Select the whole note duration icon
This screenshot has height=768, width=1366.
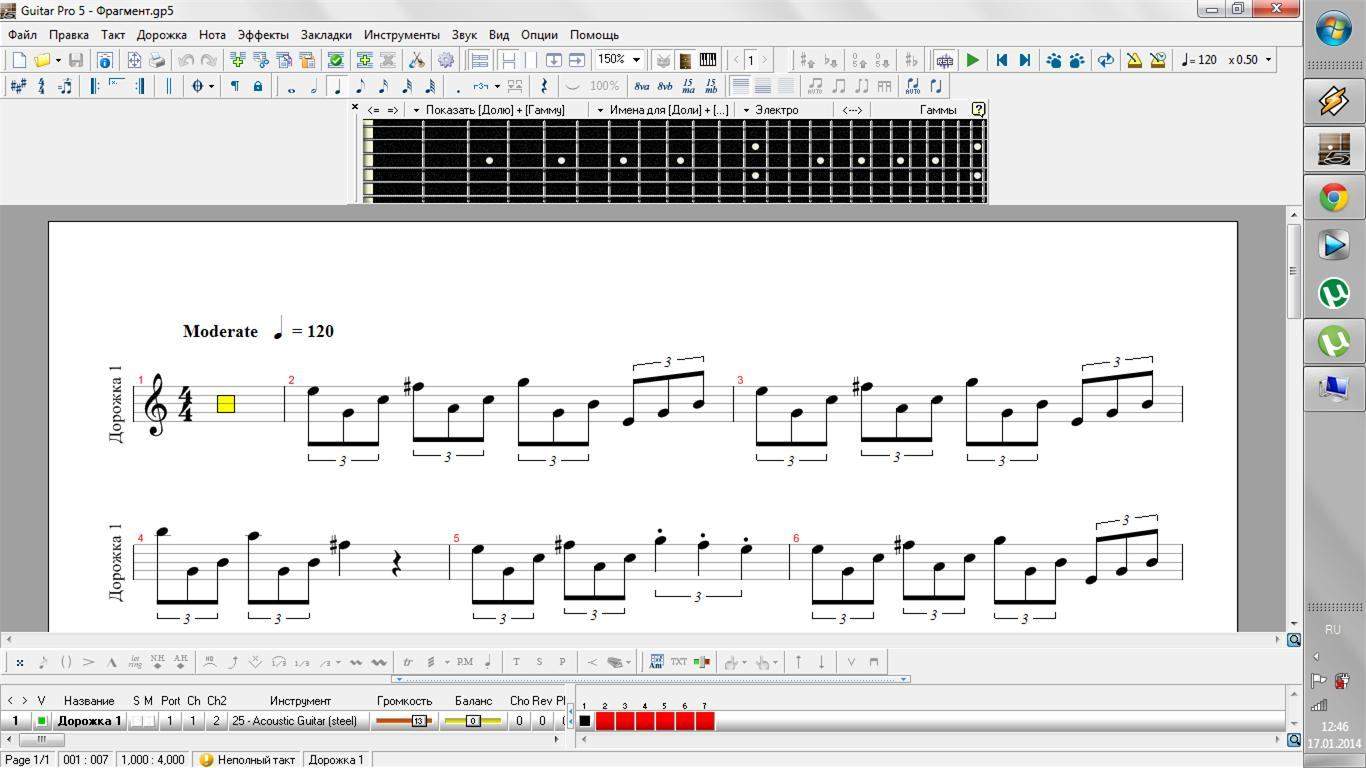[291, 87]
